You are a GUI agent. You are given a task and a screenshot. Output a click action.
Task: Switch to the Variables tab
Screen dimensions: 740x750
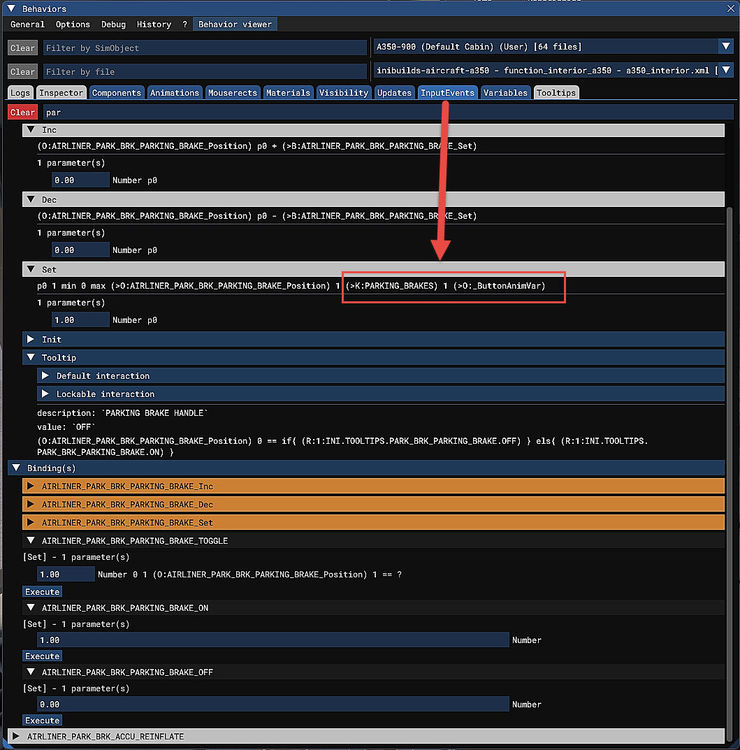click(504, 93)
